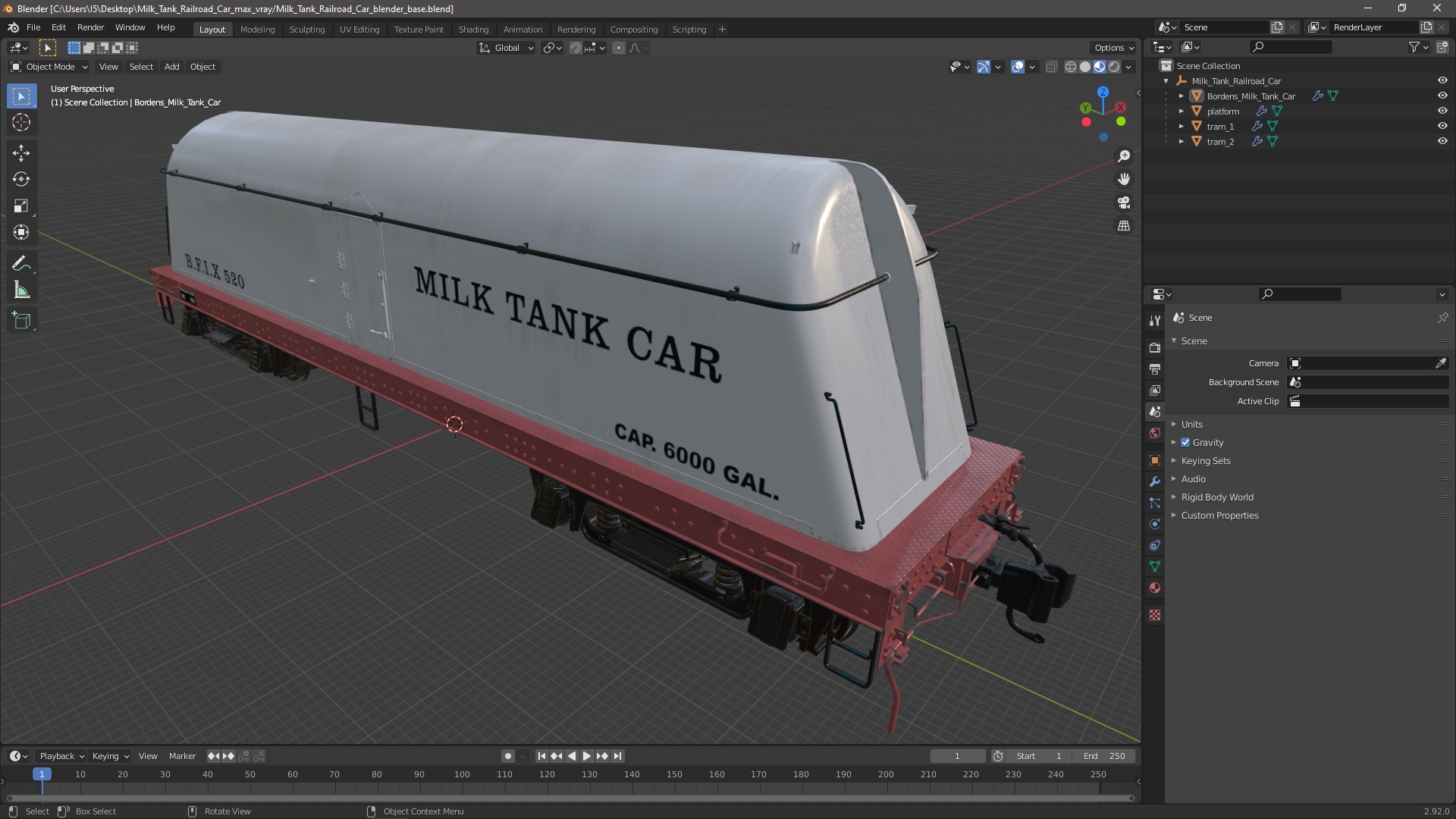This screenshot has height=819, width=1456.
Task: Toggle snapping magnet in header
Action: (576, 48)
